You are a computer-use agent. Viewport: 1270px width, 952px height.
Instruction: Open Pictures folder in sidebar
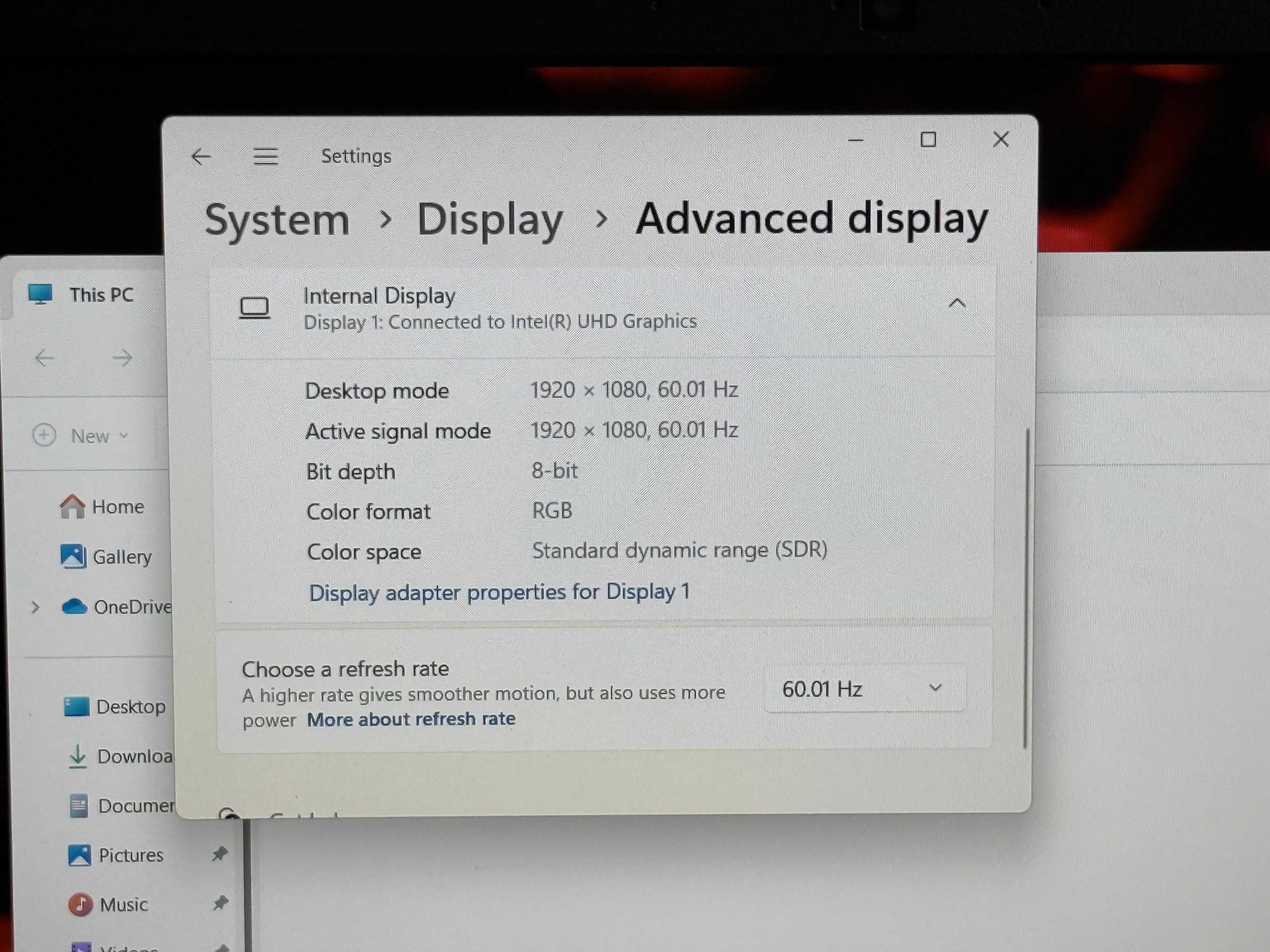pyautogui.click(x=131, y=855)
